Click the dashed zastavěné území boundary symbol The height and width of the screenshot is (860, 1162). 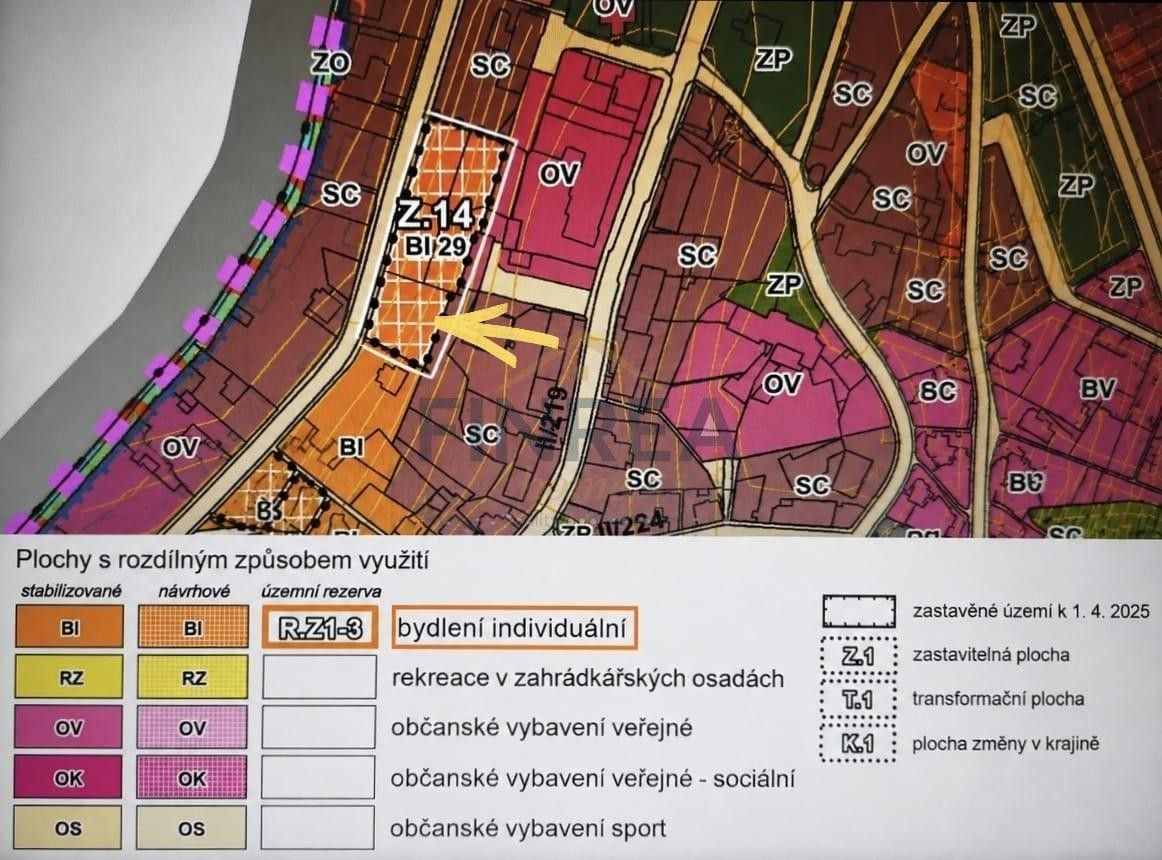(859, 612)
